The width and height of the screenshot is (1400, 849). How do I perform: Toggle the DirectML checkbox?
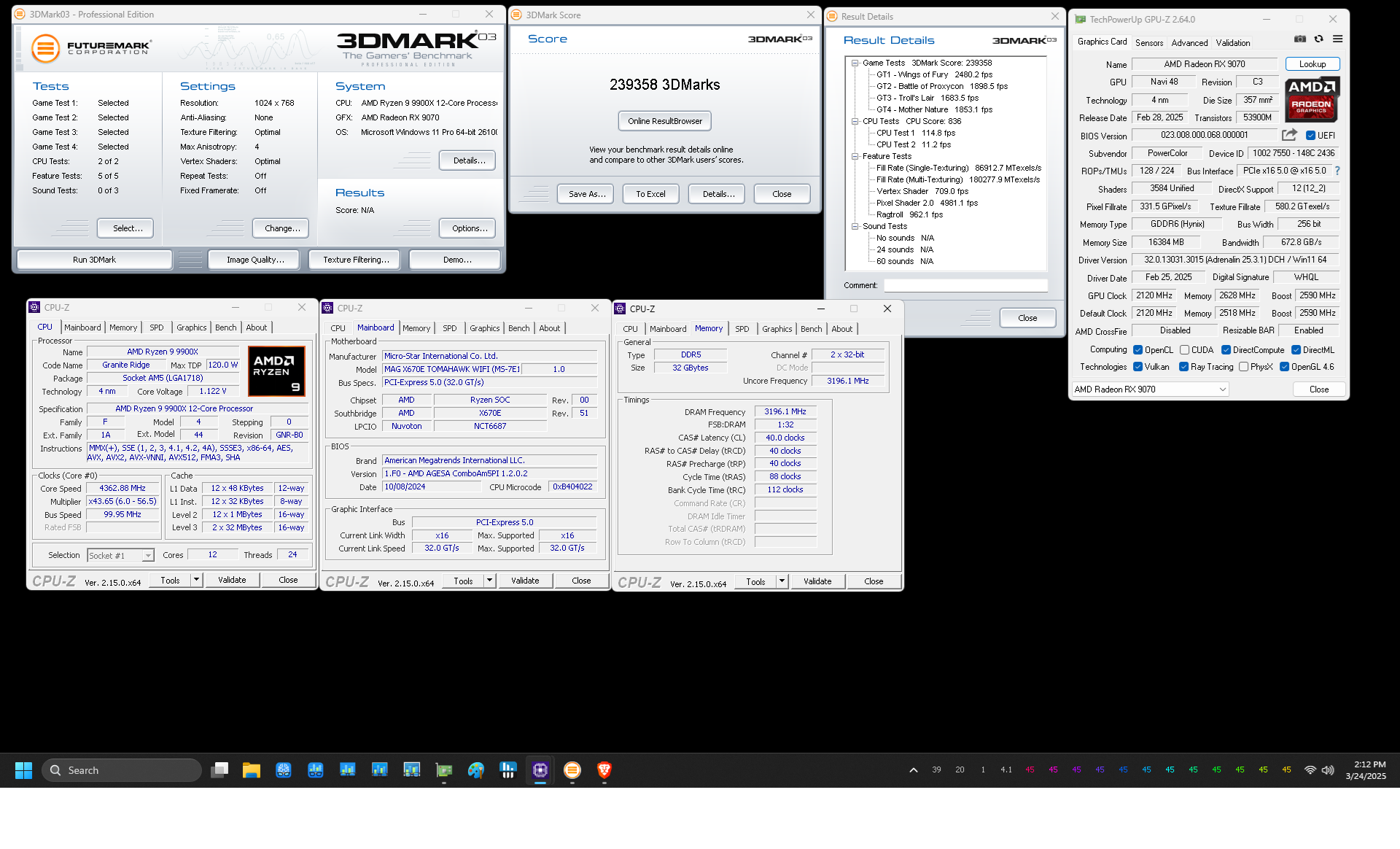tap(1296, 350)
